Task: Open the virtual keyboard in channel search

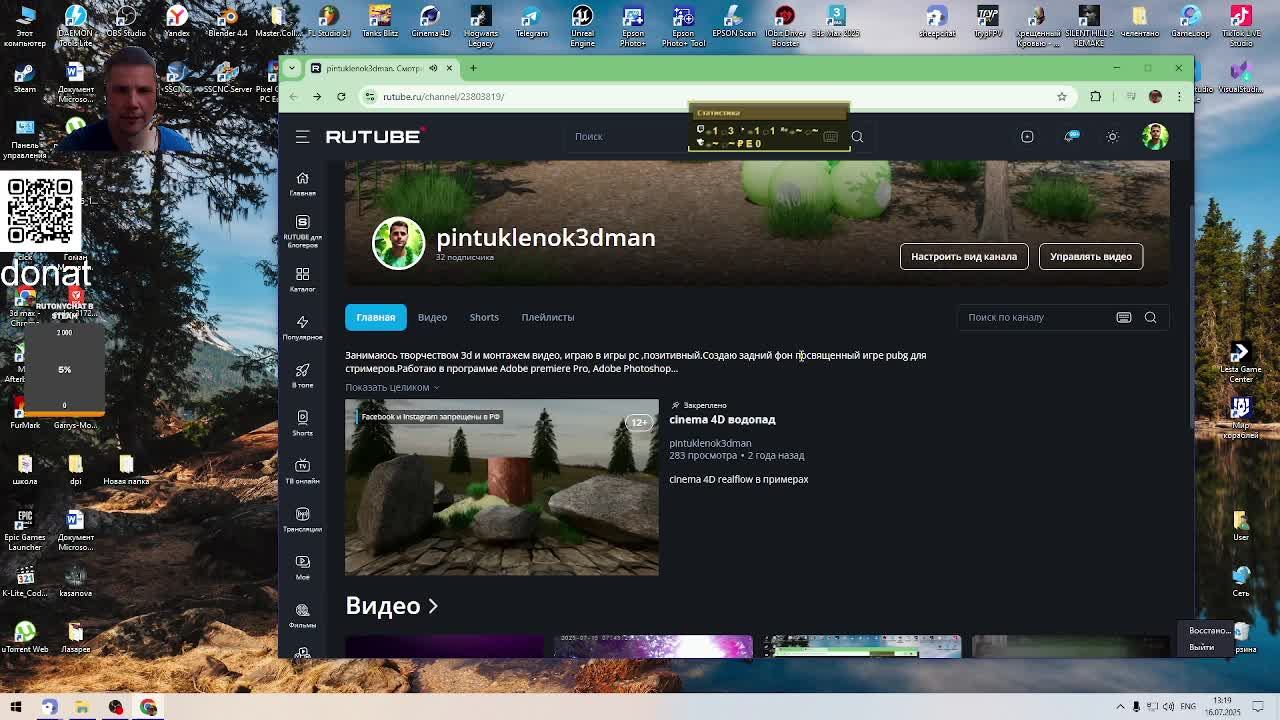Action: 1124,317
